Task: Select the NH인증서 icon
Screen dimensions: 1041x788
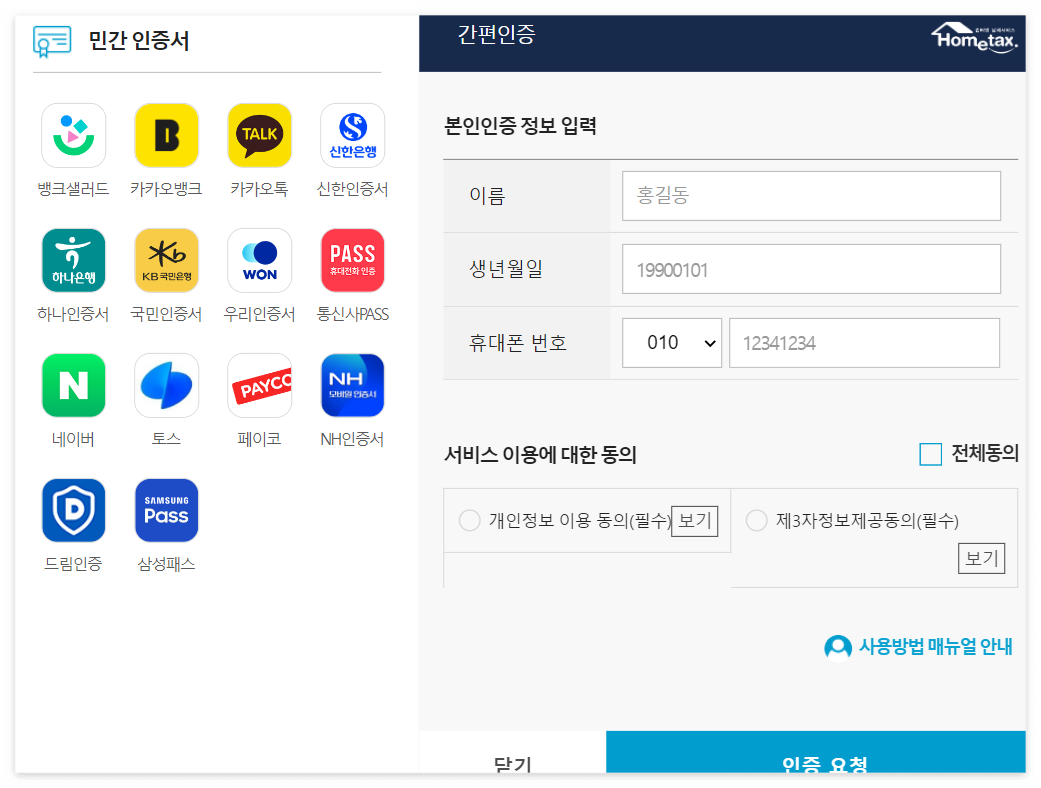Action: tap(353, 385)
